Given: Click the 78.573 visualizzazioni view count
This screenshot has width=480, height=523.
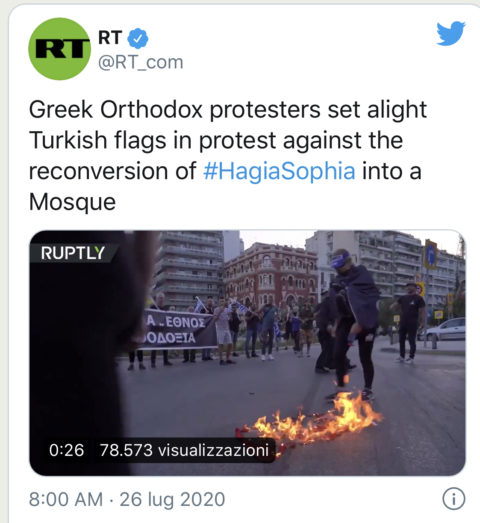Looking at the screenshot, I should pyautogui.click(x=184, y=450).
